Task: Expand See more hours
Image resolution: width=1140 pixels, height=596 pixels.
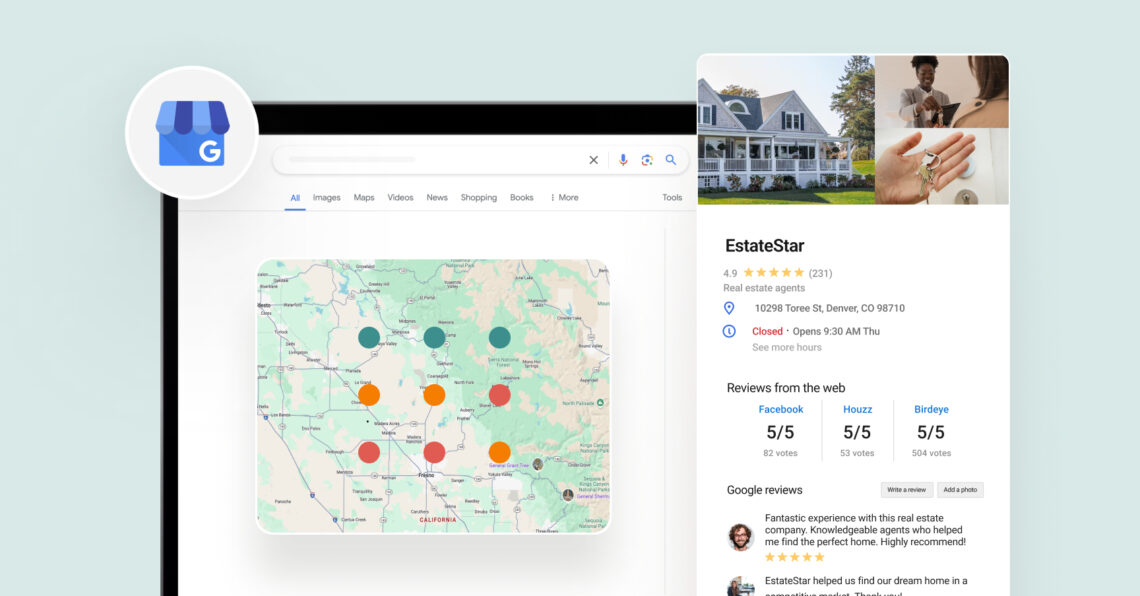Action: pyautogui.click(x=787, y=347)
